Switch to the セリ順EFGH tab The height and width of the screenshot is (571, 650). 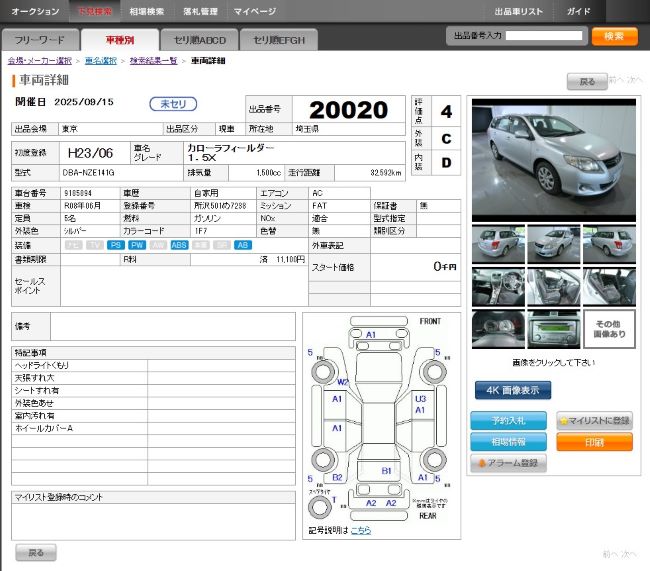pyautogui.click(x=279, y=40)
